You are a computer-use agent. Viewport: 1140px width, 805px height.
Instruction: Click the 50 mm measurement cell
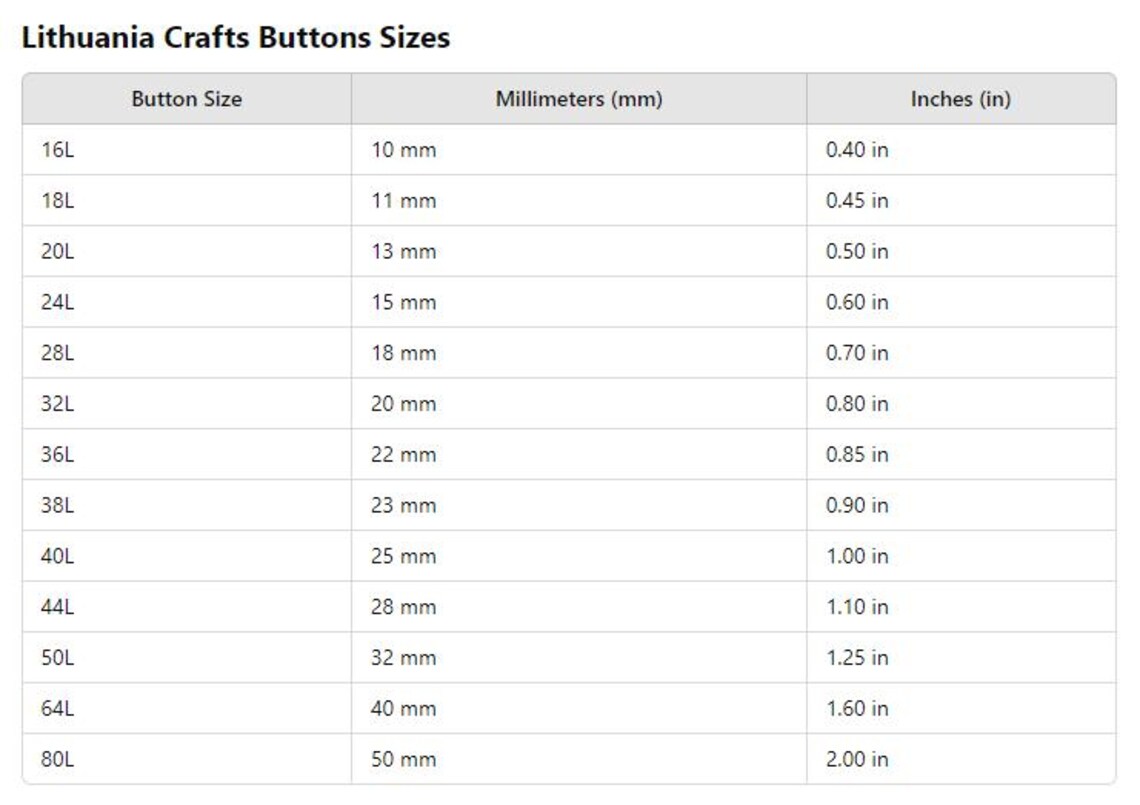click(x=404, y=759)
